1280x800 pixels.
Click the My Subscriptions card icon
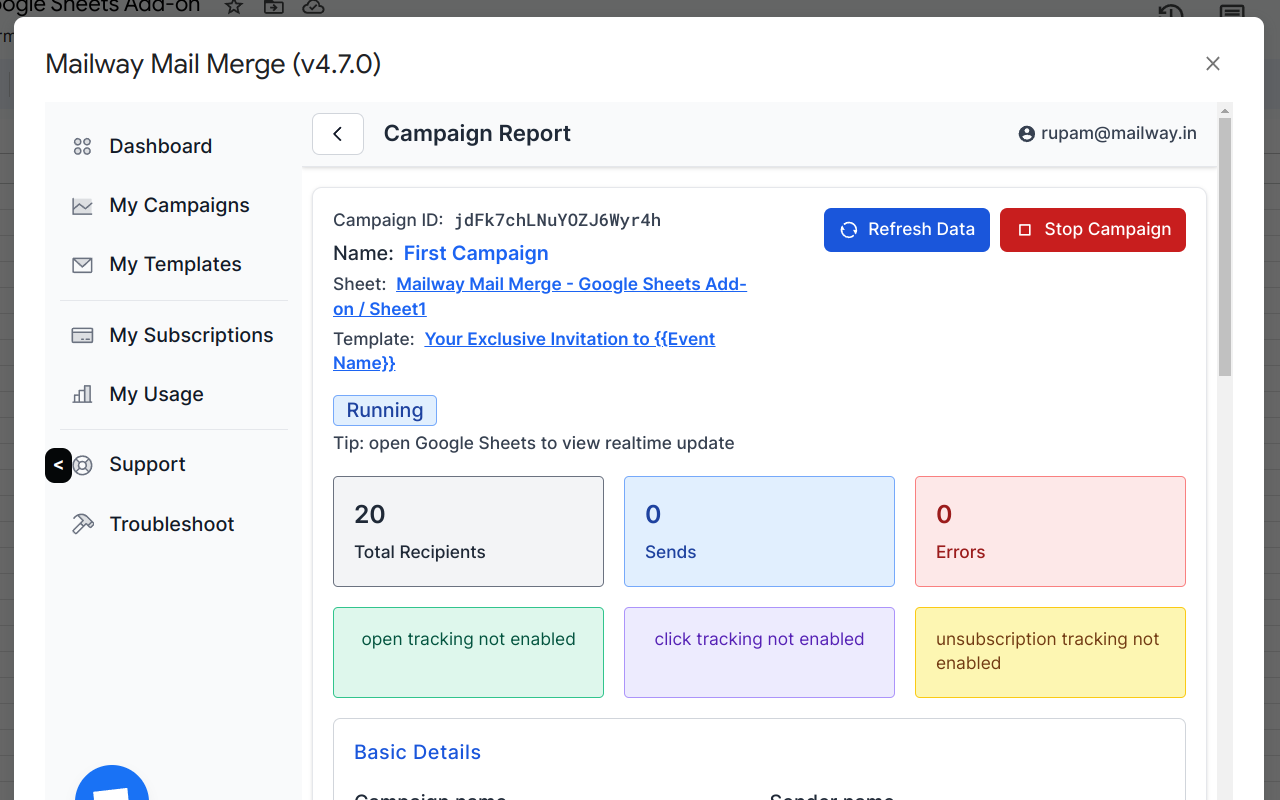(x=82, y=336)
